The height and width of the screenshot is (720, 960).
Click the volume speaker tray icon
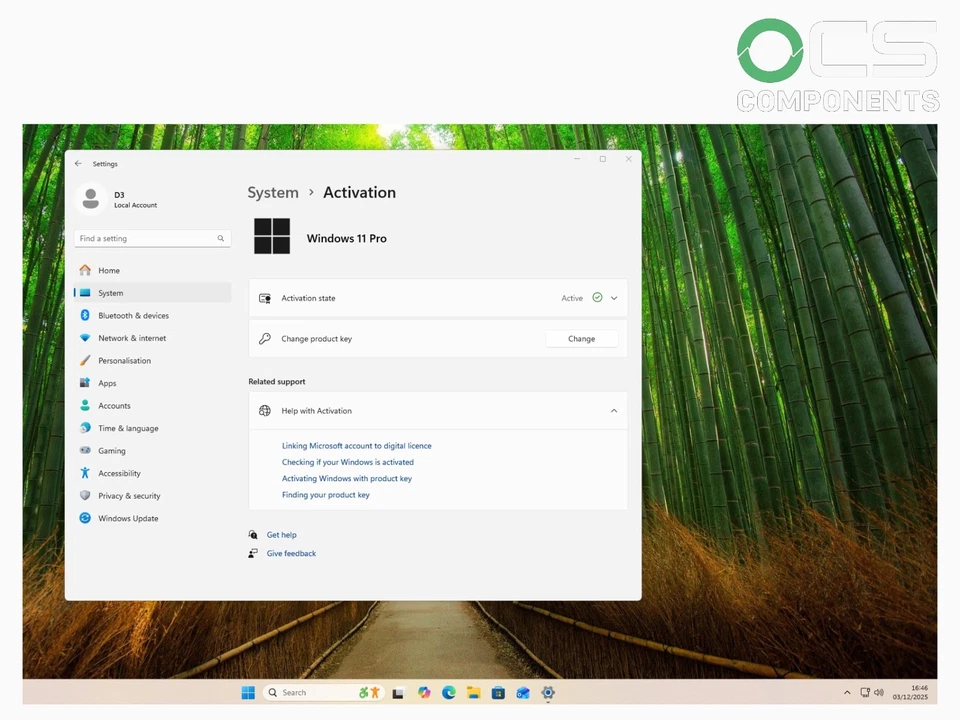879,692
